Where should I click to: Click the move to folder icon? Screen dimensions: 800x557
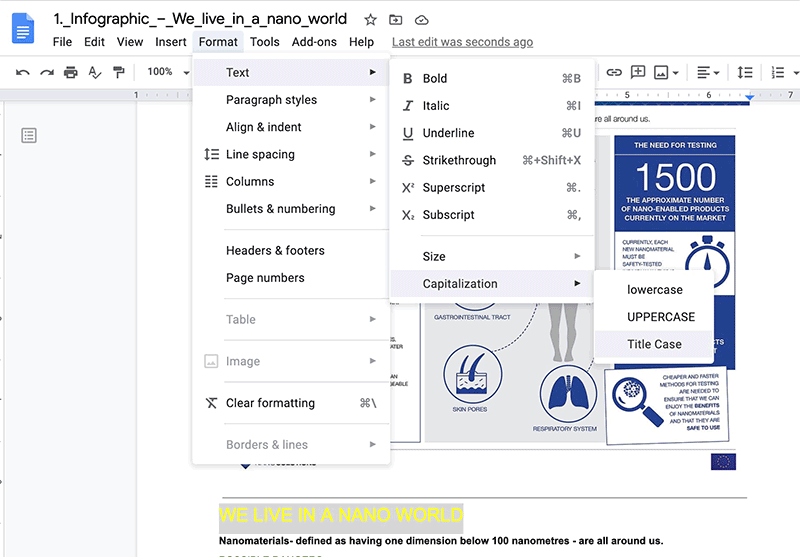[x=395, y=20]
